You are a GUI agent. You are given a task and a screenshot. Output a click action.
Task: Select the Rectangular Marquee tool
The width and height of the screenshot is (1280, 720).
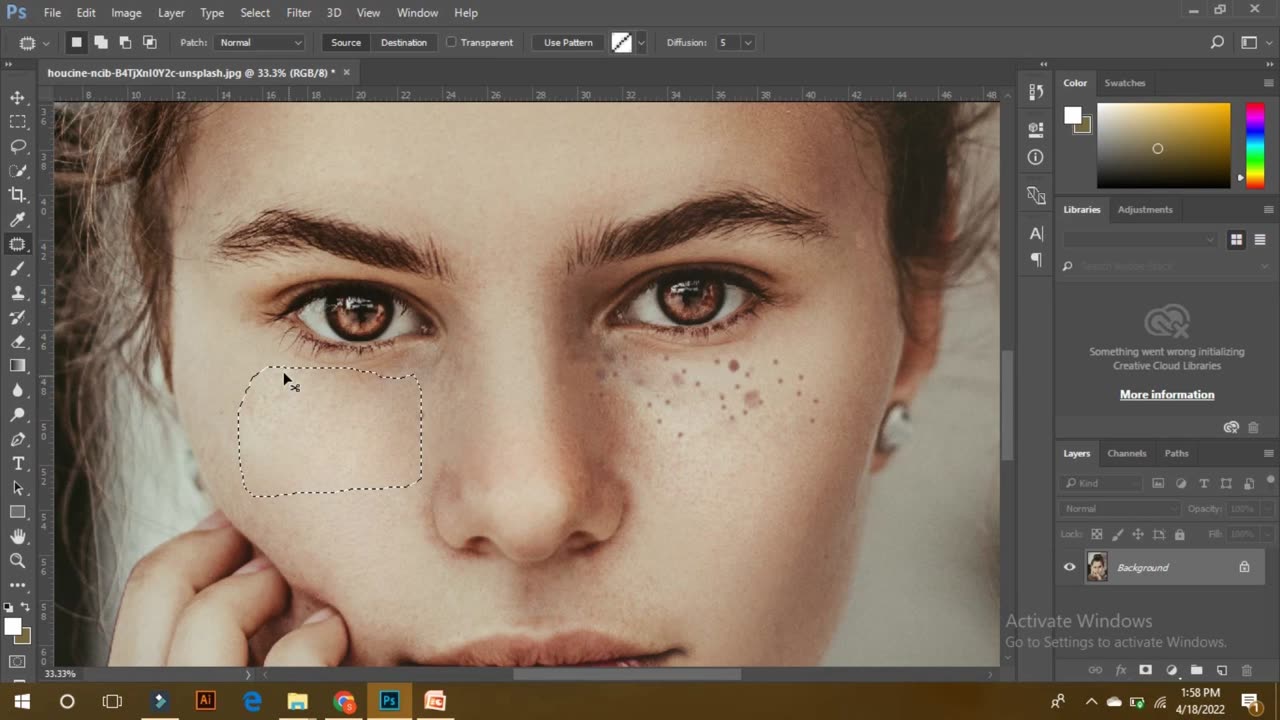[x=18, y=121]
